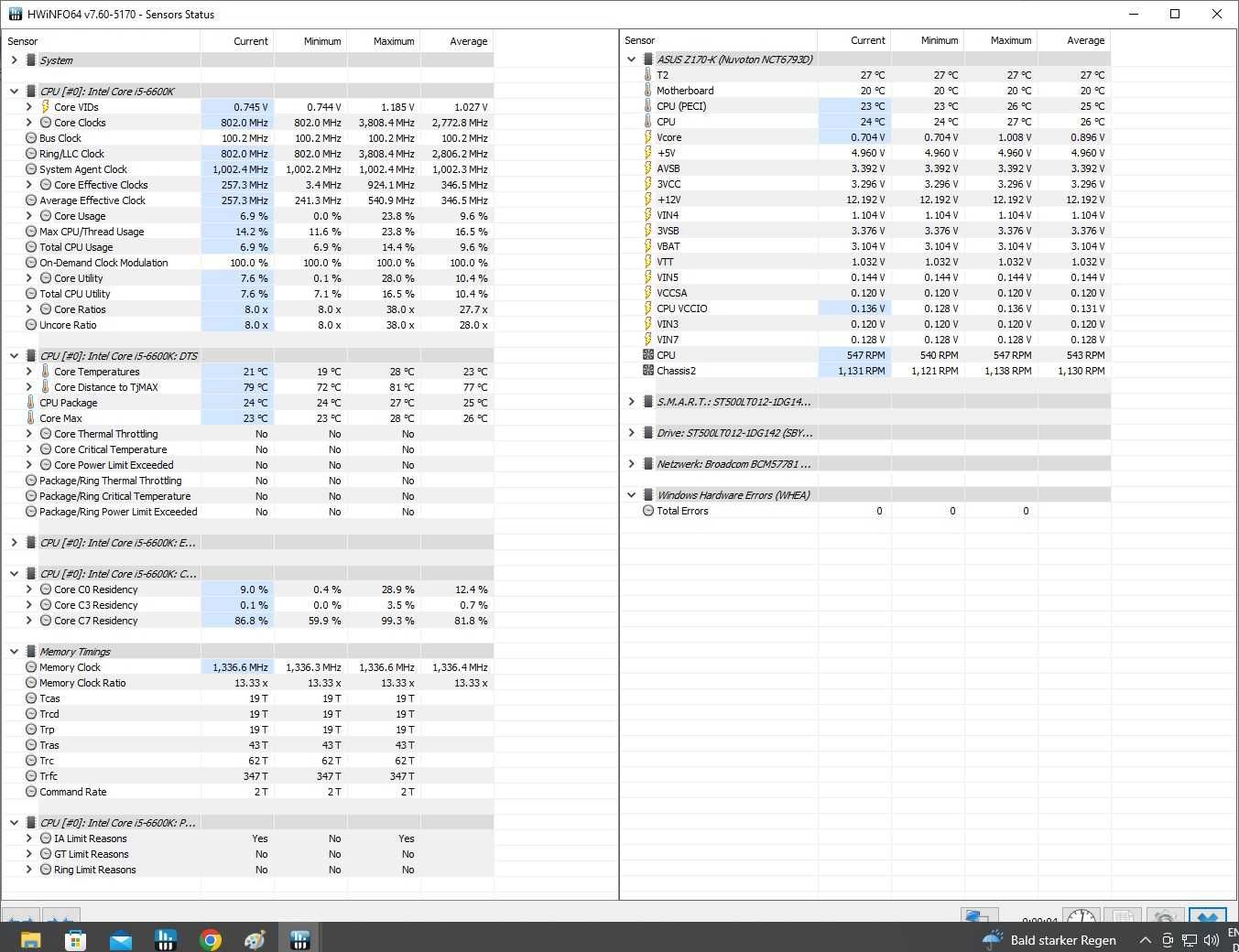This screenshot has width=1239, height=952.
Task: Show hidden system tray icons
Action: 1145,939
